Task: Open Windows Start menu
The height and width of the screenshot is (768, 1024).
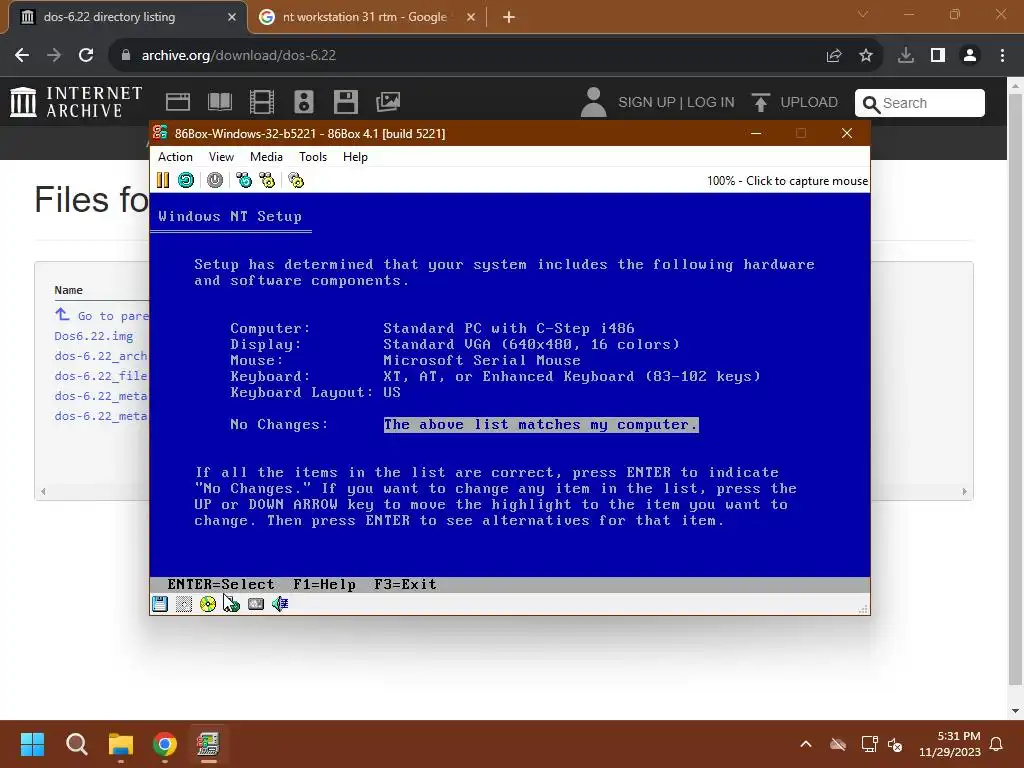Action: point(32,744)
